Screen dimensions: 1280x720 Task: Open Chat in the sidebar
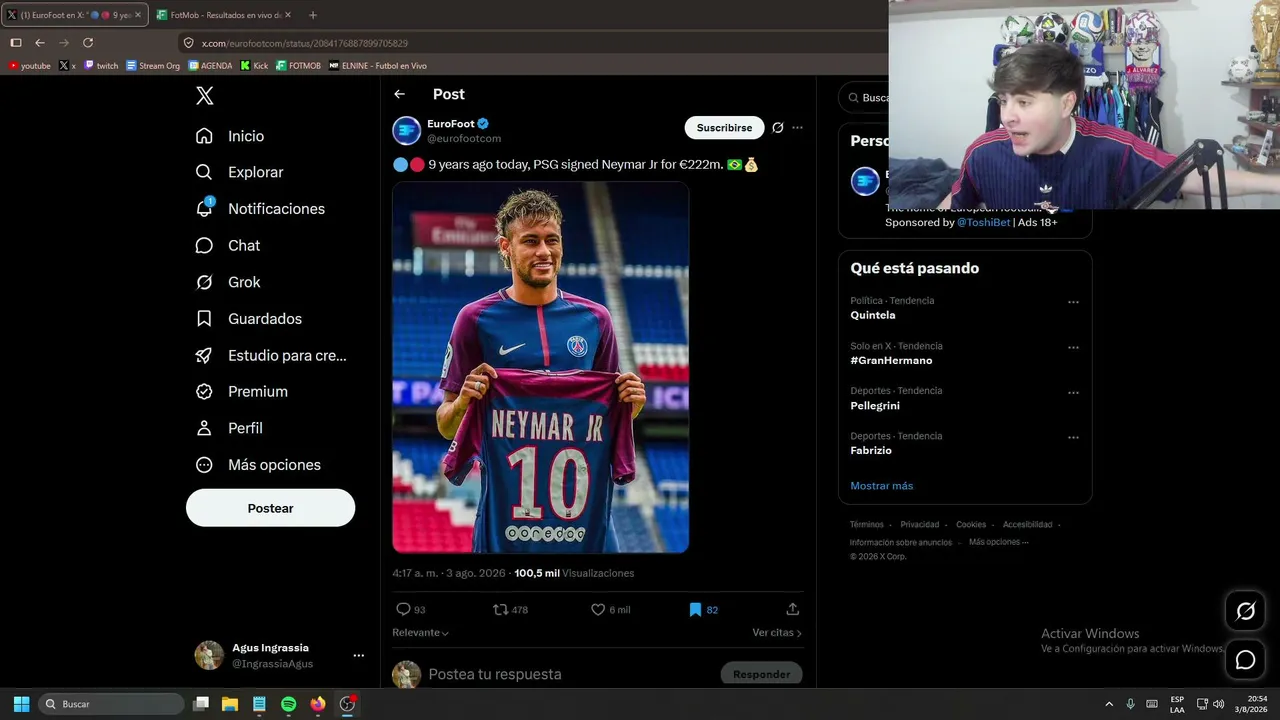click(x=228, y=245)
